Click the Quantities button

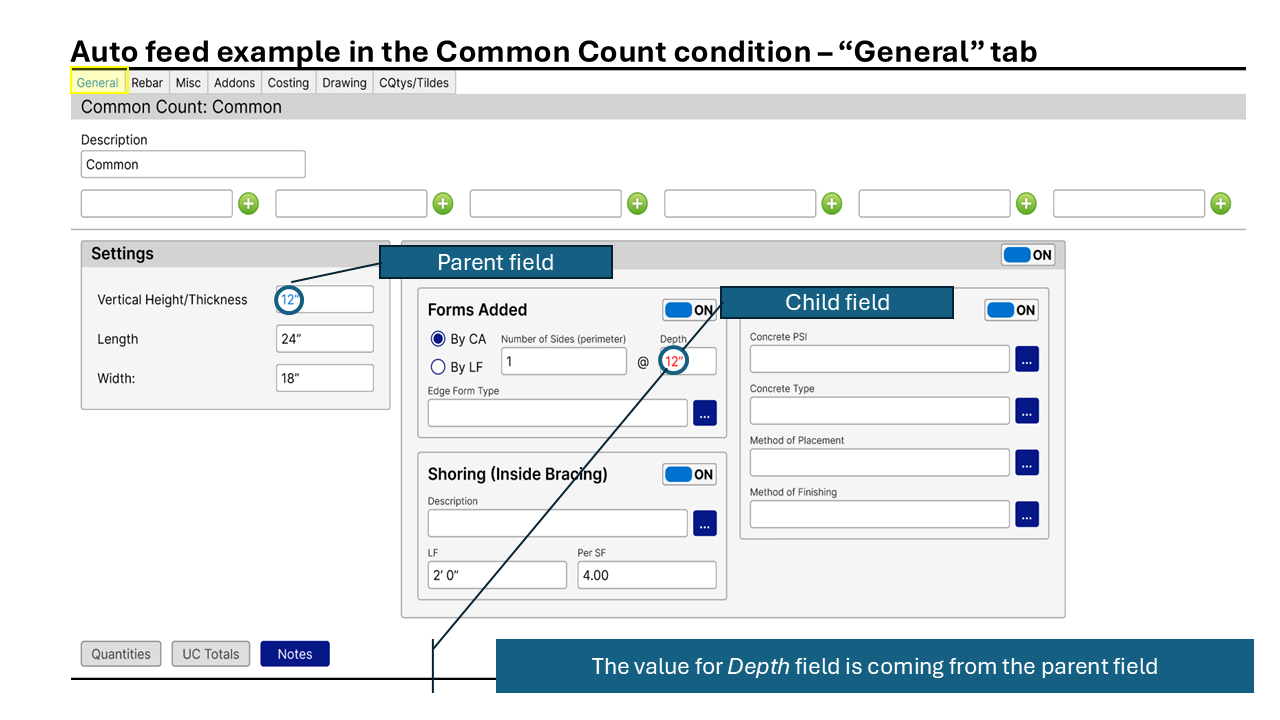[x=121, y=654]
